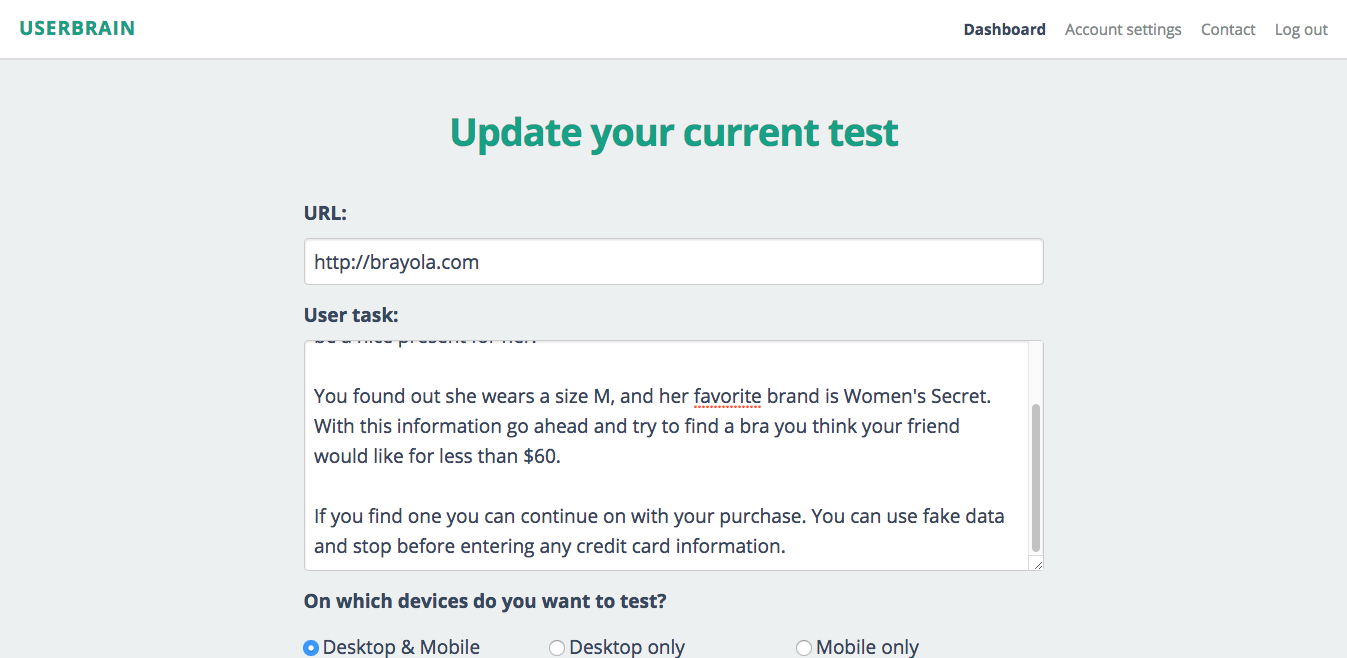Screen dimensions: 1347x658
Task: Click the textarea resize handle
Action: 1037,565
